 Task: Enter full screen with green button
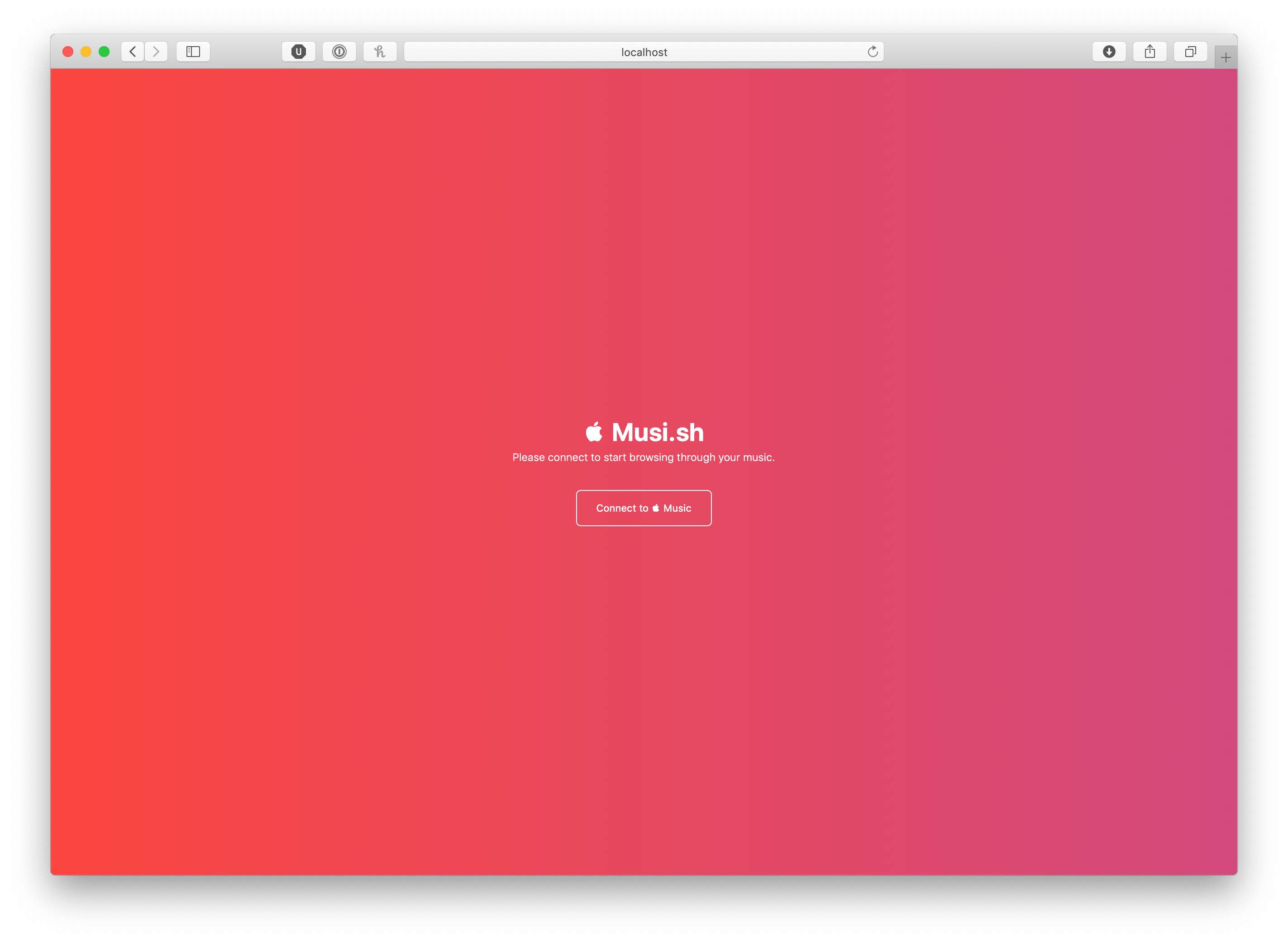coord(104,52)
